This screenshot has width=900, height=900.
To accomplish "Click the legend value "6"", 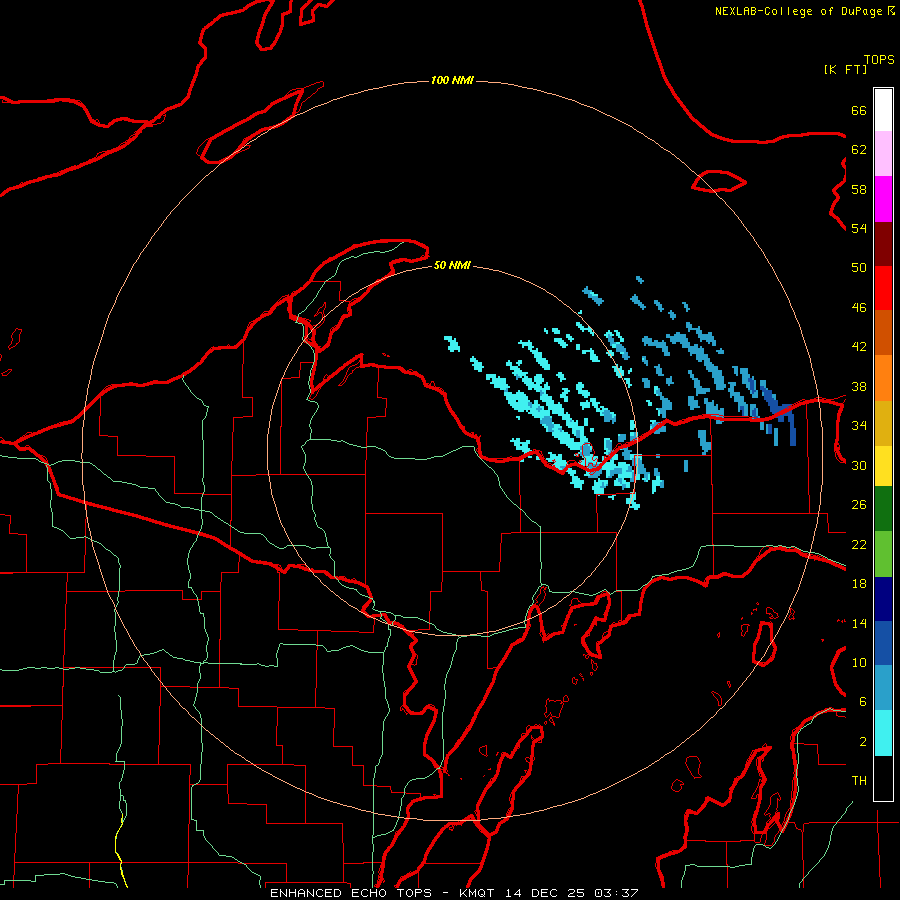I will [863, 702].
